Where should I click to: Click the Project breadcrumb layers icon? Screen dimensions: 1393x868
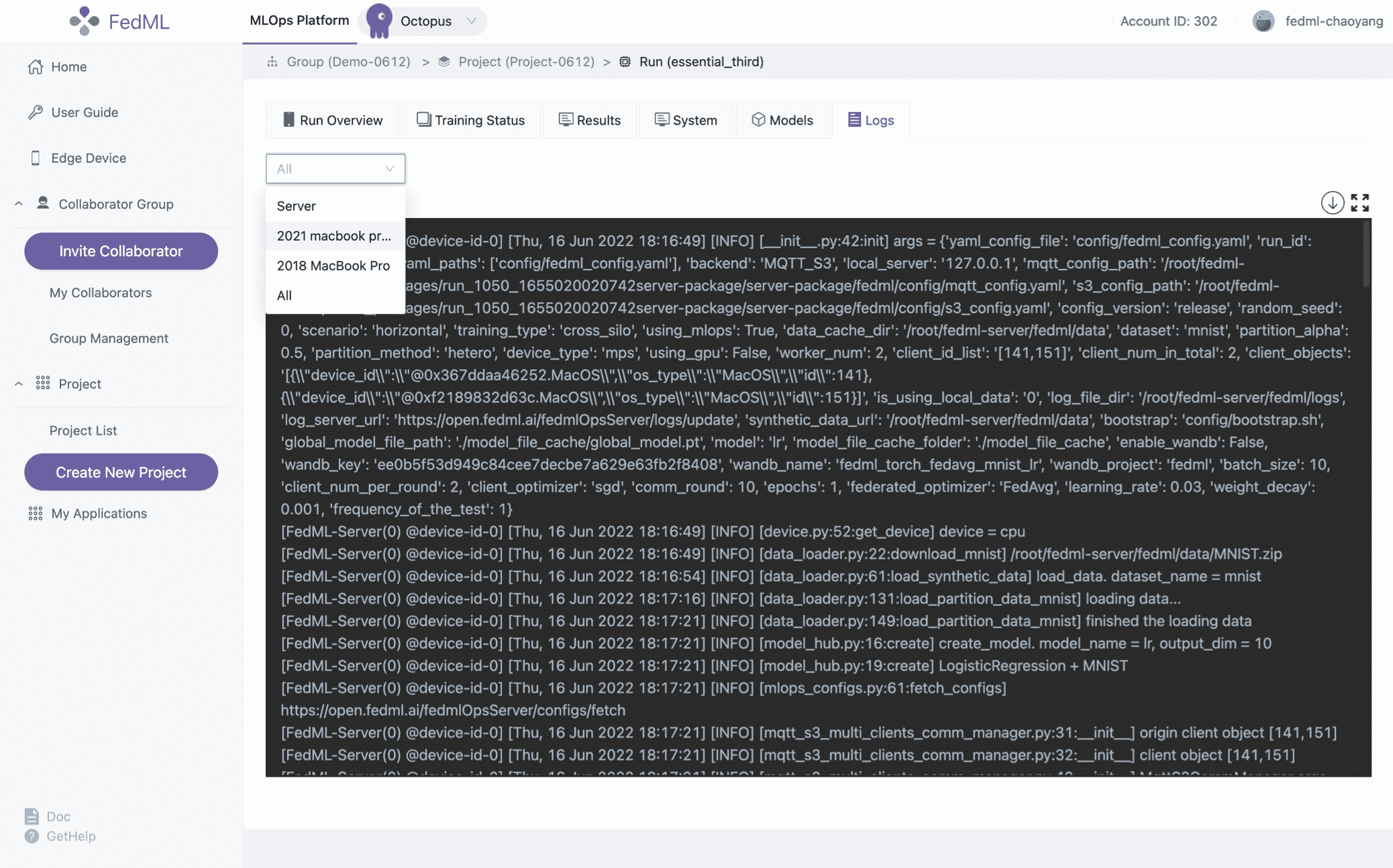[444, 62]
